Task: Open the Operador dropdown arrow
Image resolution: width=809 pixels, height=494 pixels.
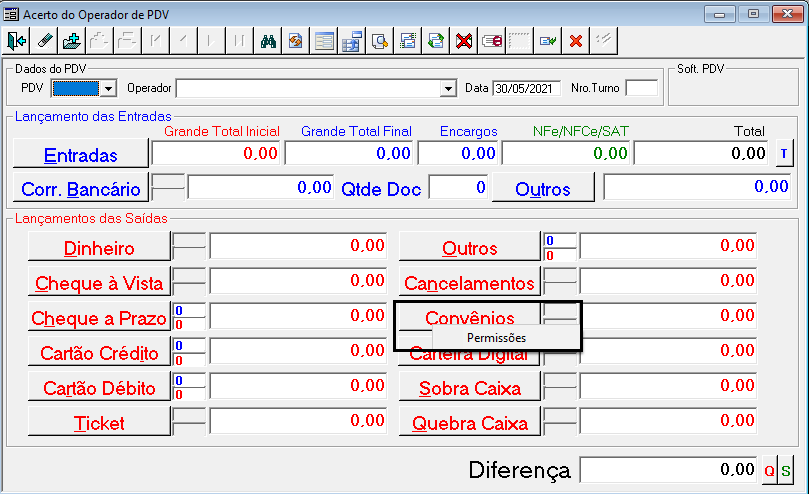Action: coord(448,89)
